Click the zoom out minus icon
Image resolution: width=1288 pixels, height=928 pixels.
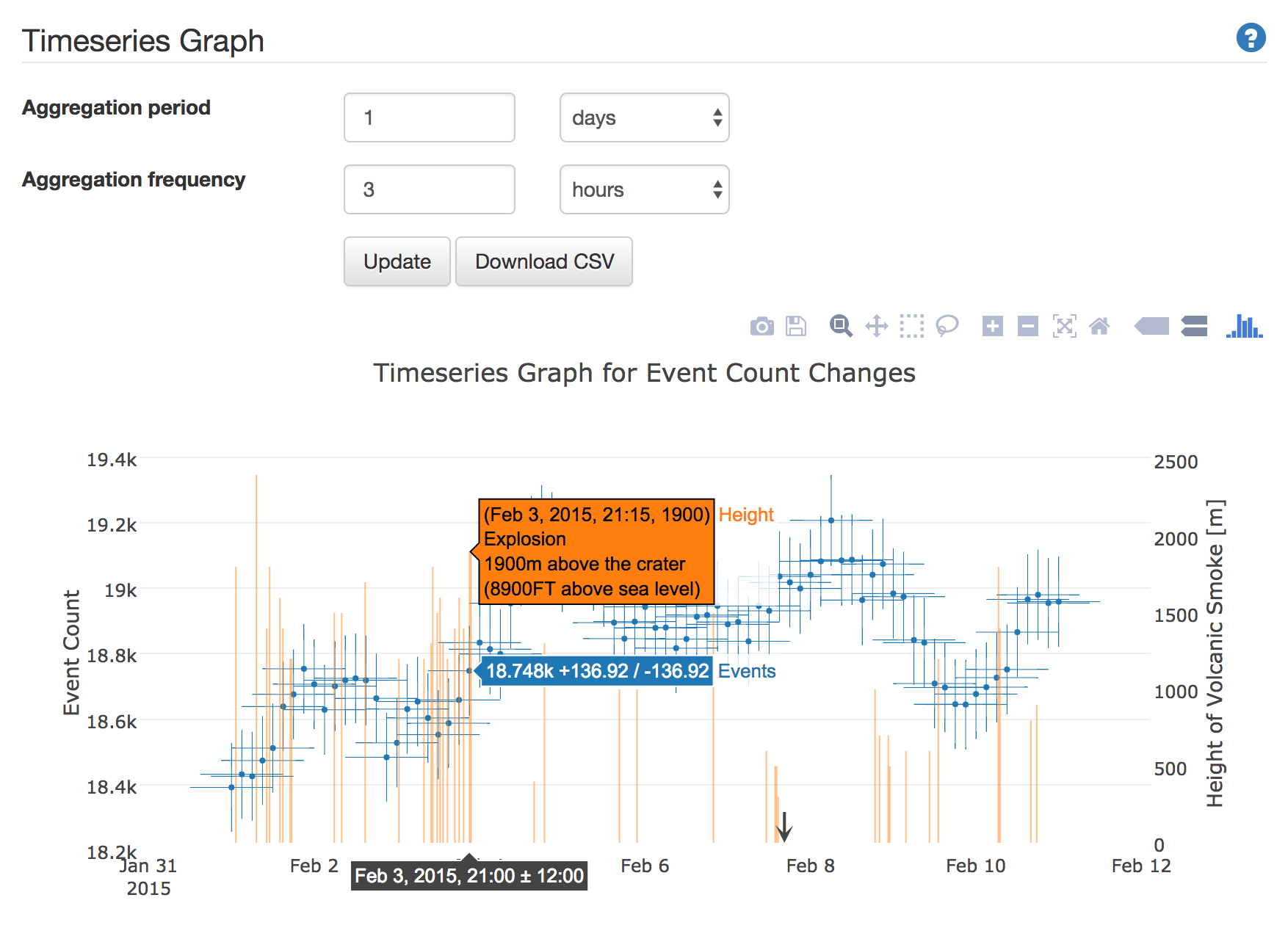click(1027, 326)
